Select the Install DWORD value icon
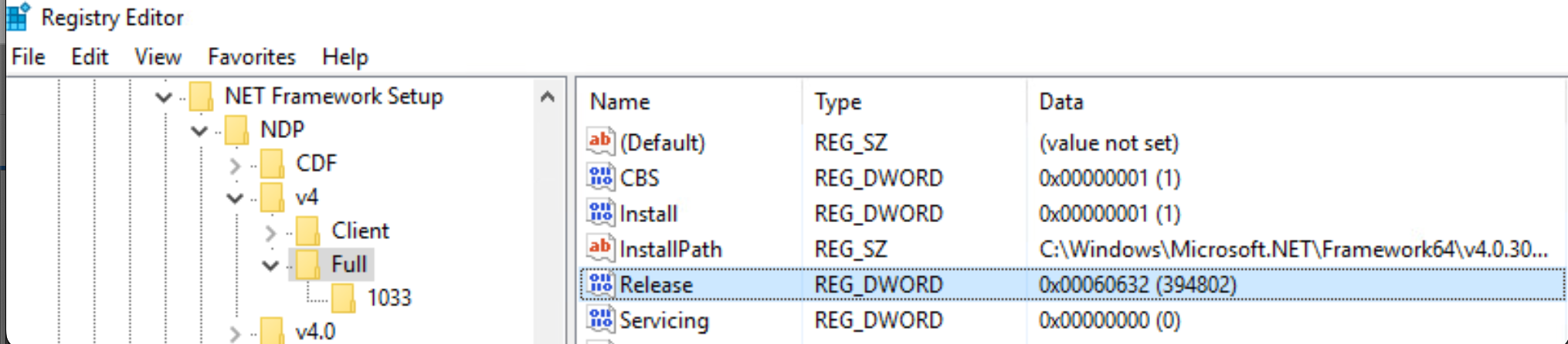 [600, 213]
